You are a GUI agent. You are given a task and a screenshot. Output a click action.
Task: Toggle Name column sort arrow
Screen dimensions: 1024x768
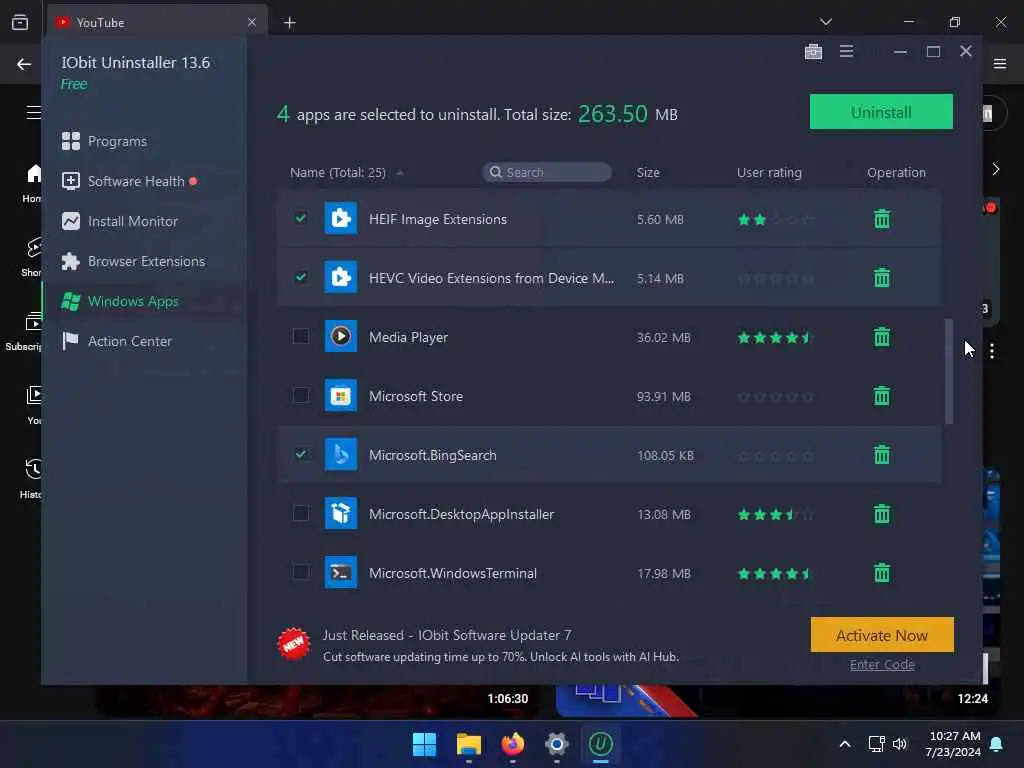tap(400, 172)
